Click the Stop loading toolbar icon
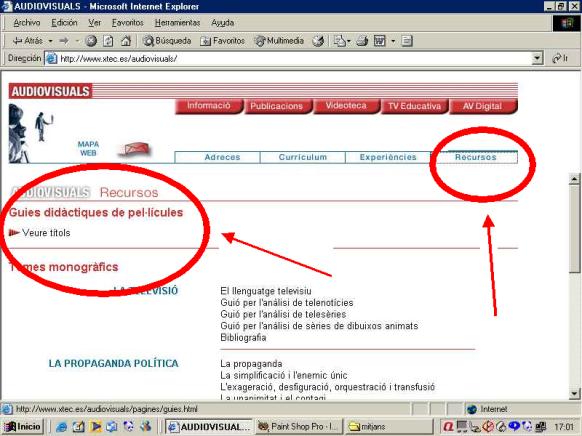 91,41
